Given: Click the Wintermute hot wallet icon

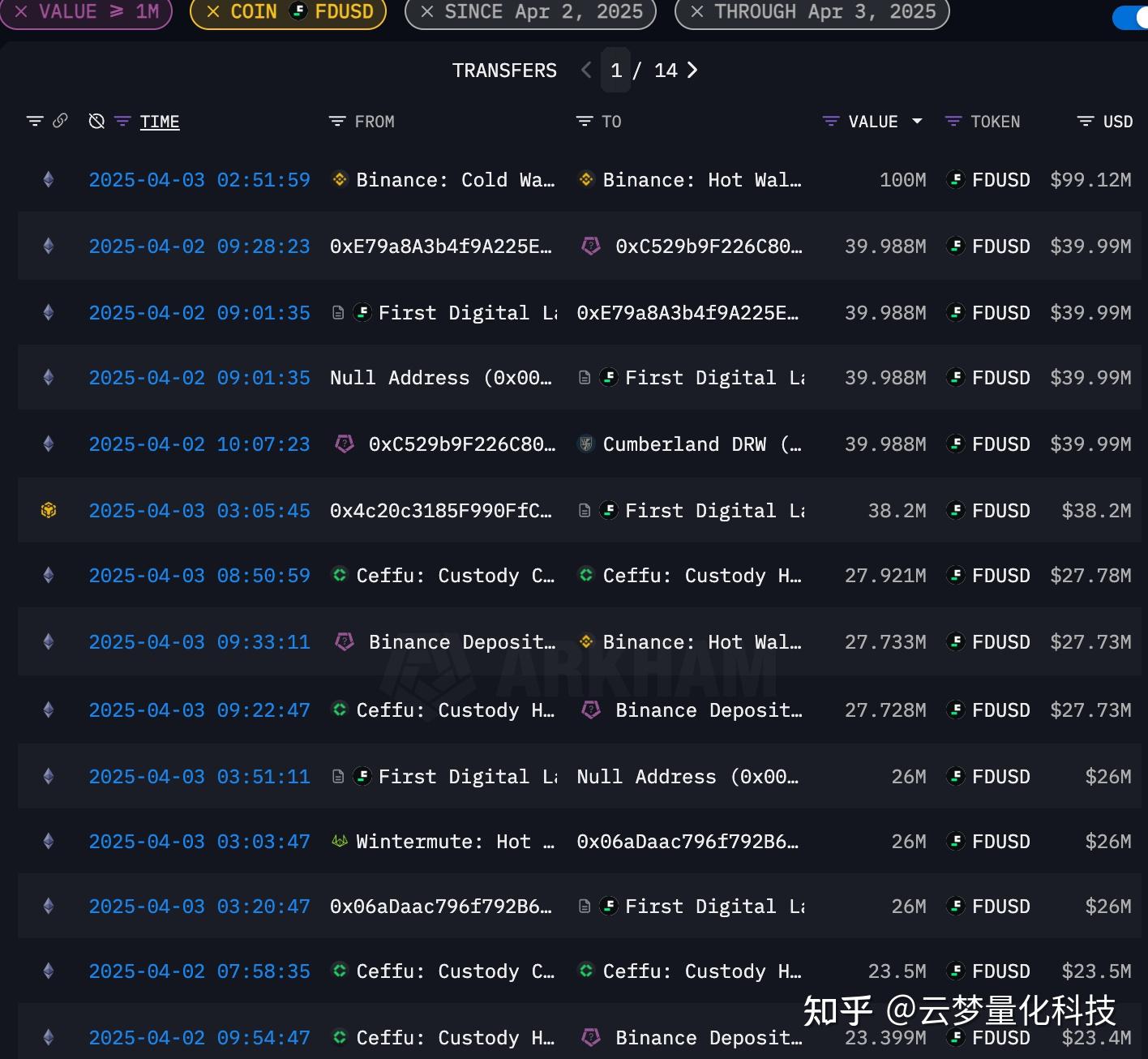Looking at the screenshot, I should point(340,841).
